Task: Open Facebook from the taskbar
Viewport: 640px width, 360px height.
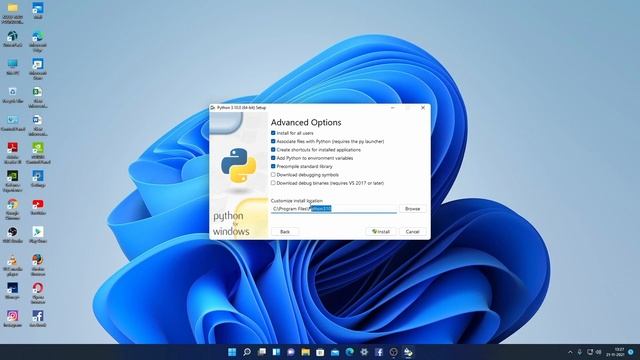Action: 379,352
